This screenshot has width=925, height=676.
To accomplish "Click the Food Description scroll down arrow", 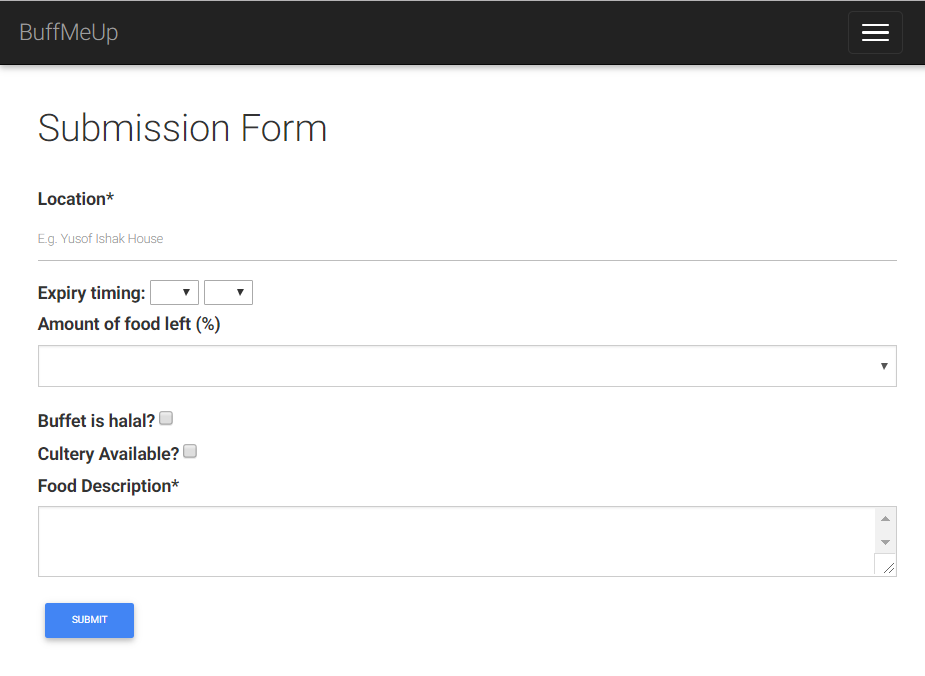I will click(x=885, y=542).
